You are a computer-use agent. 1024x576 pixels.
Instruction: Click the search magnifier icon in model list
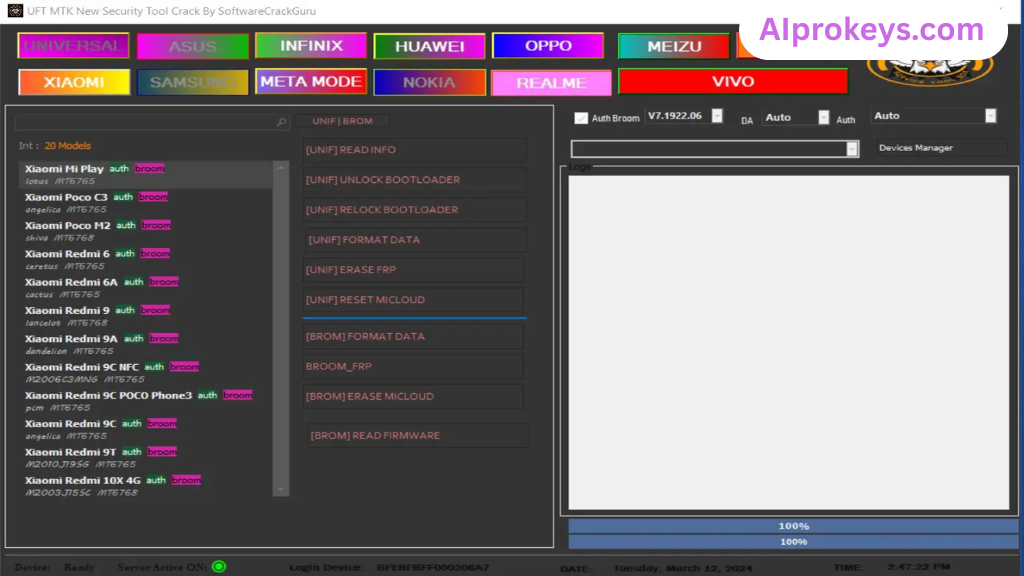281,122
